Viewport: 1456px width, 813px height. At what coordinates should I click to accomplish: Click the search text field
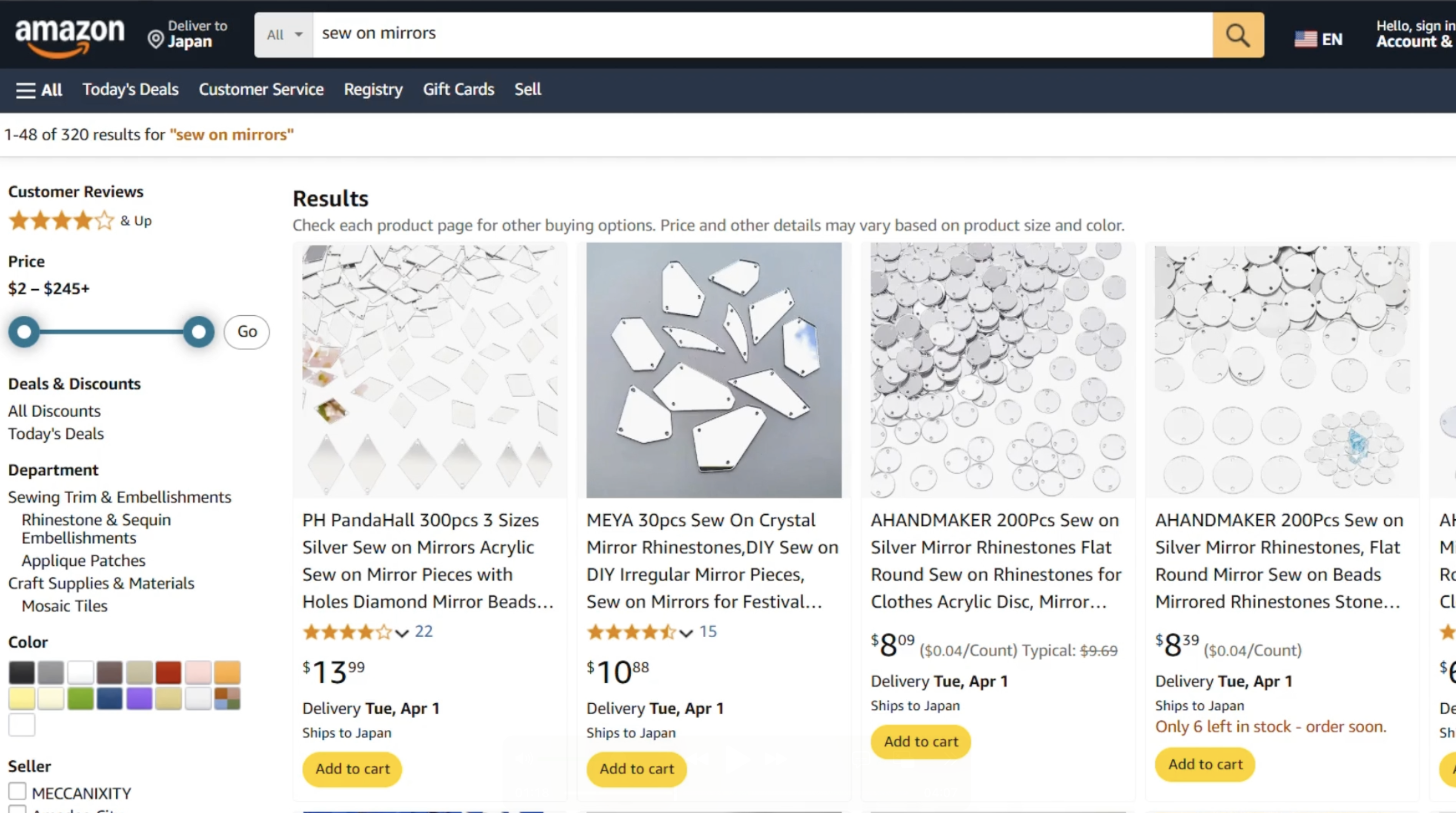762,34
